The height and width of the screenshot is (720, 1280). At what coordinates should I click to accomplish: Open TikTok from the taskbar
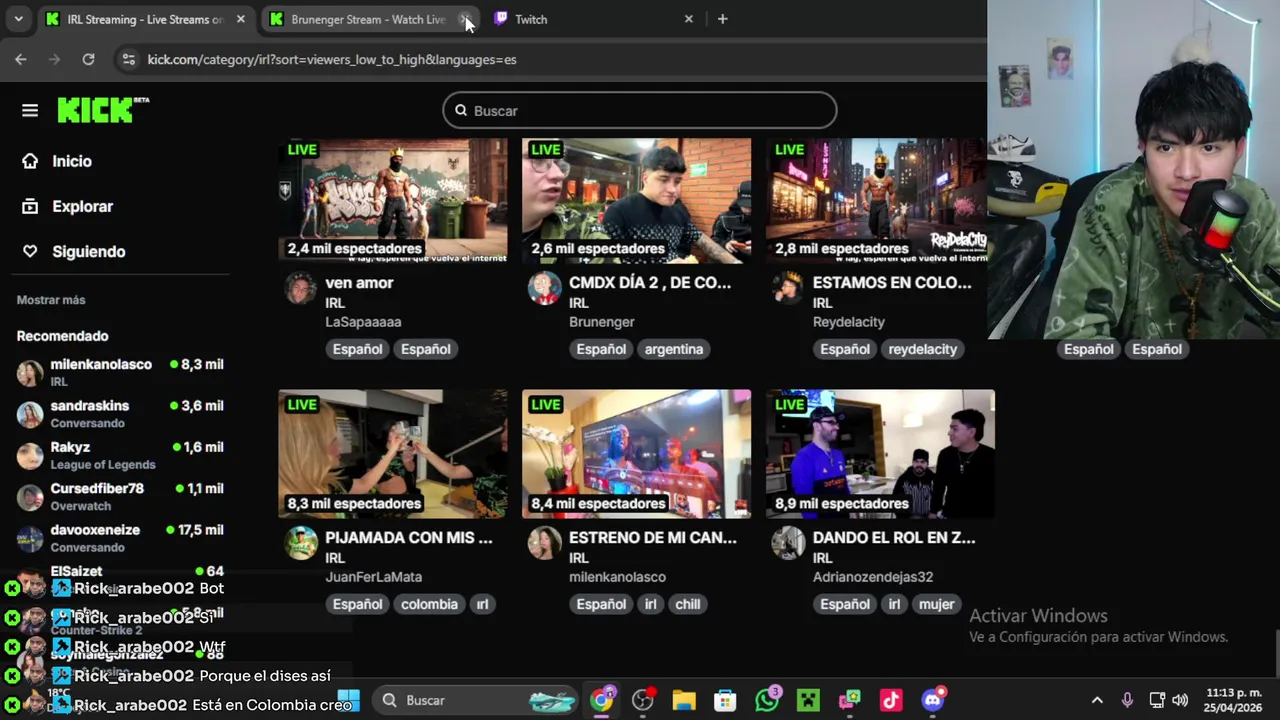[891, 700]
